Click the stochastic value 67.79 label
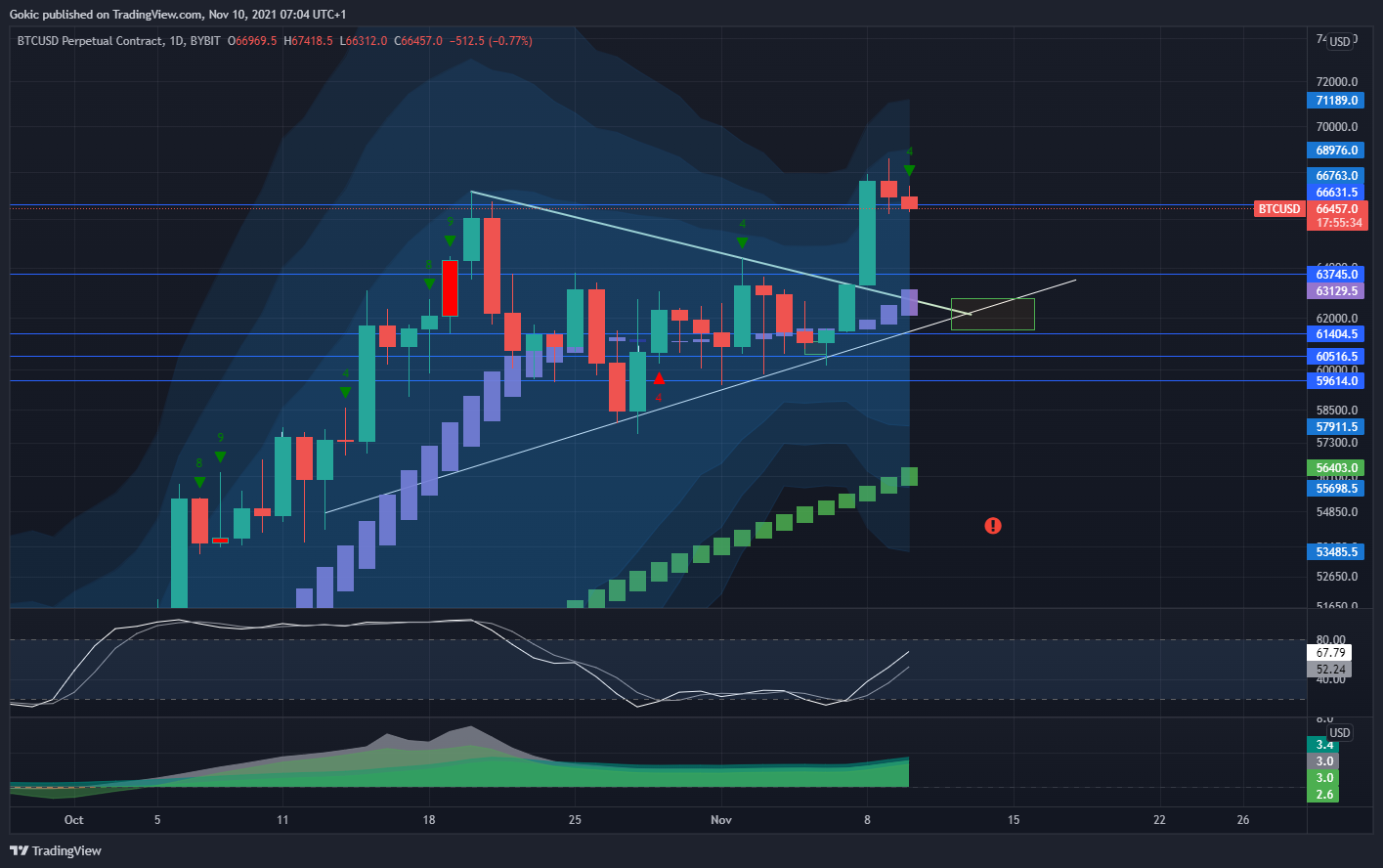1383x868 pixels. click(1330, 653)
